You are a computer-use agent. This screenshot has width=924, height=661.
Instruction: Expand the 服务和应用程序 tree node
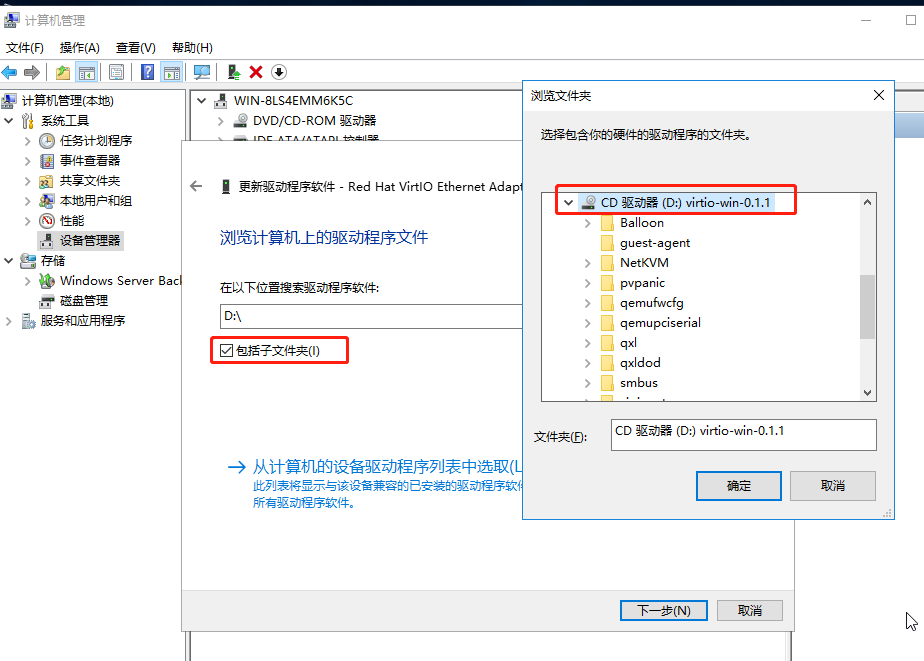point(8,321)
